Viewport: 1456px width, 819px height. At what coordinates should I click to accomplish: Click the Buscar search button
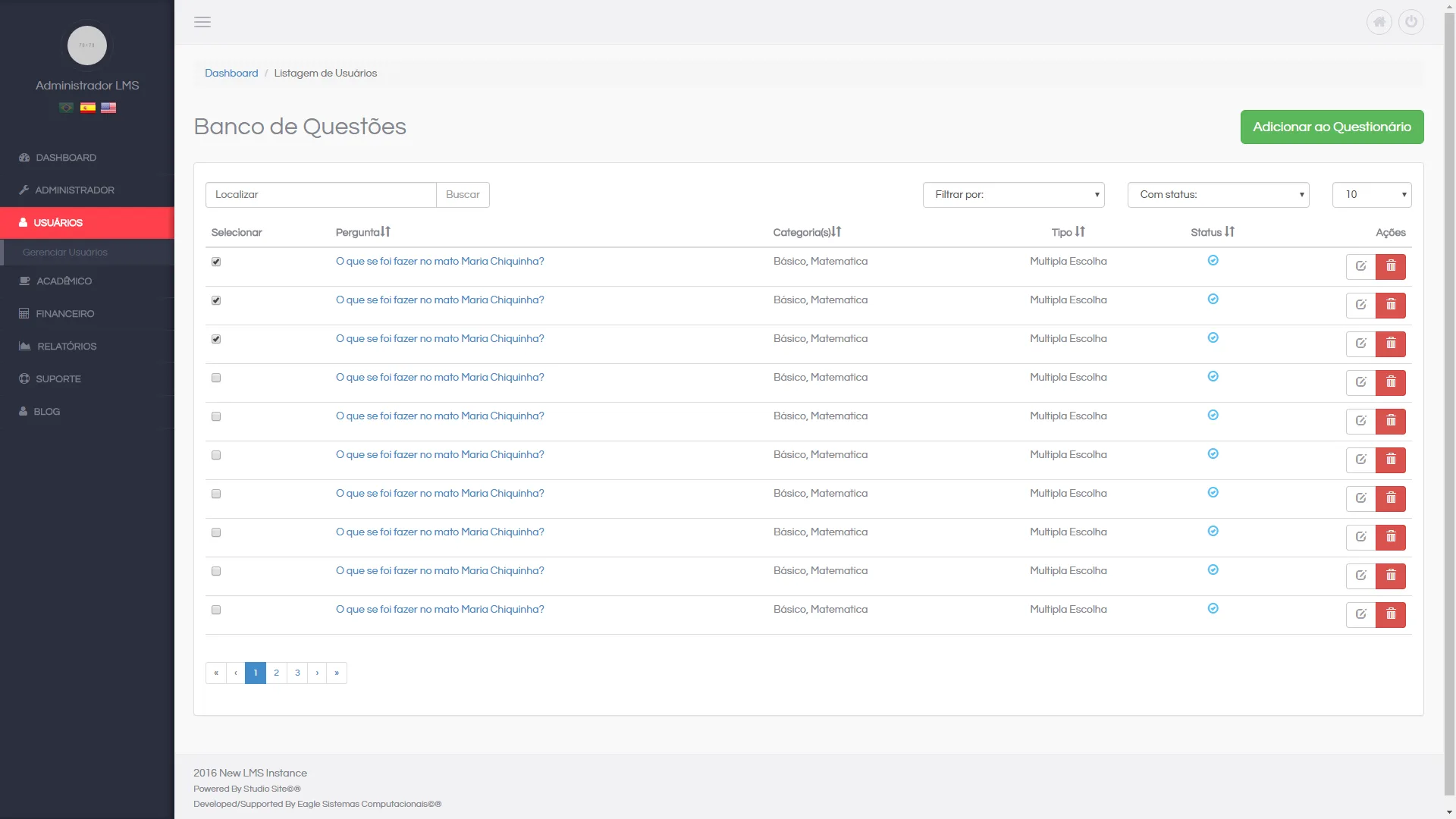pos(463,195)
